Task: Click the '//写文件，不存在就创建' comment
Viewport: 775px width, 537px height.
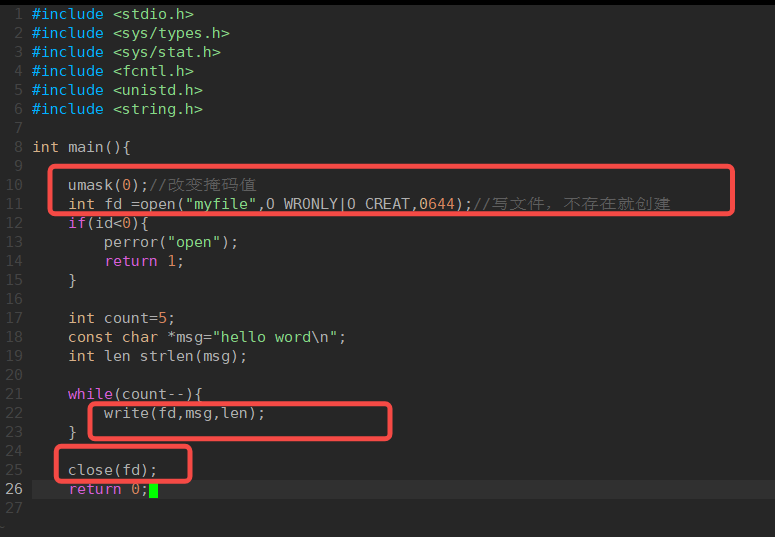Action: coord(571,204)
